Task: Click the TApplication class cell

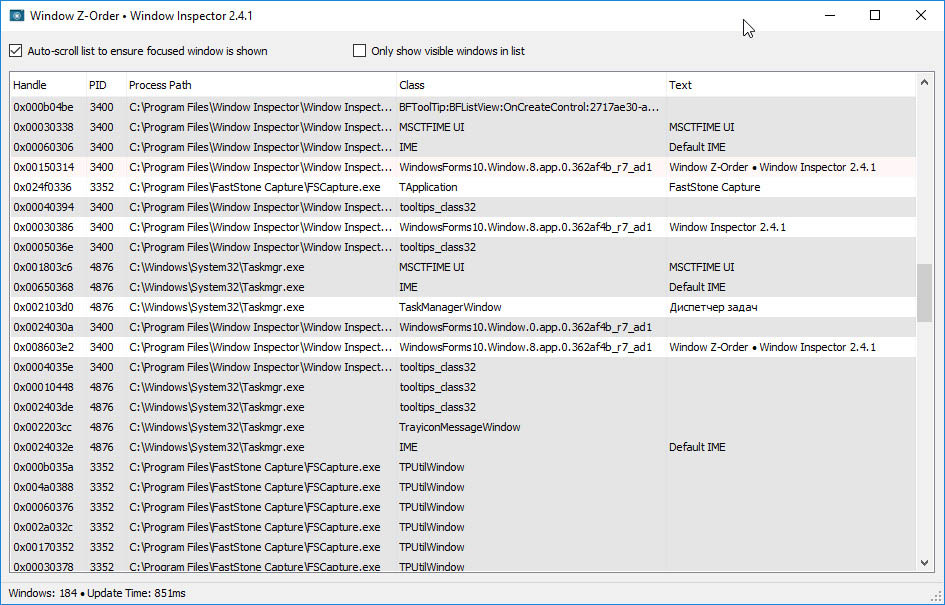Action: 428,187
